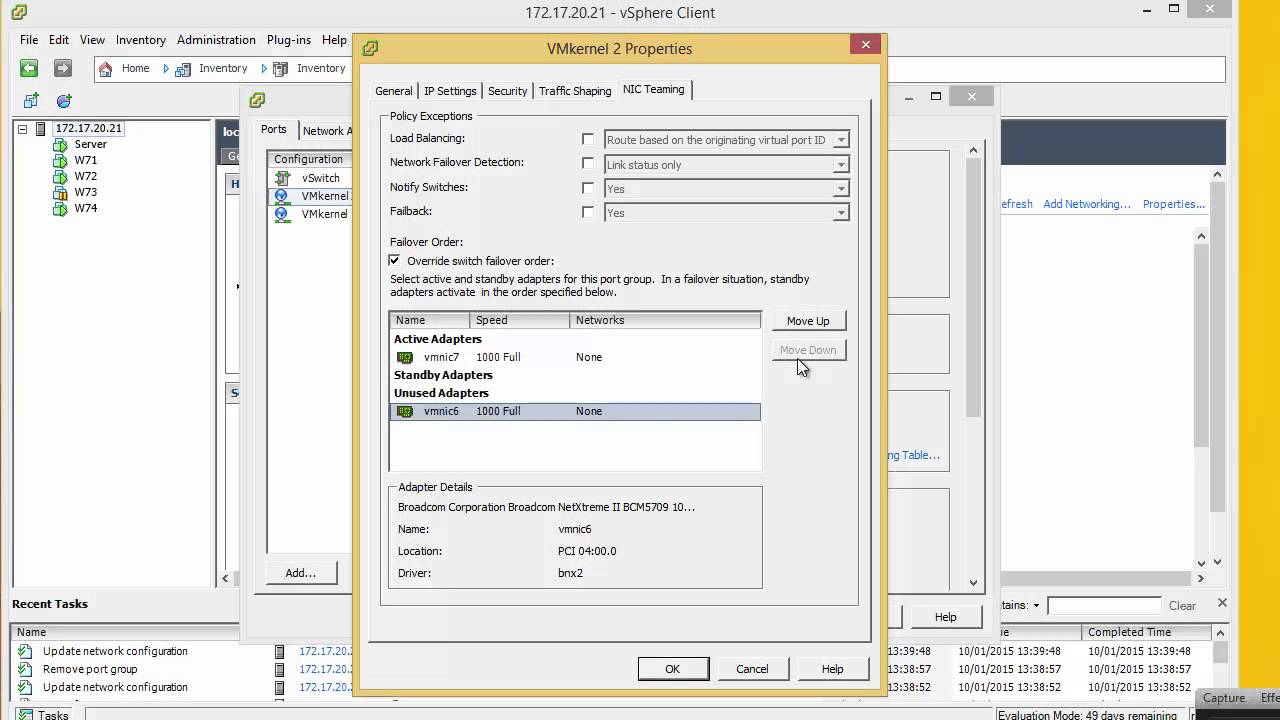Enable the Notify Switches checkbox
Image resolution: width=1280 pixels, height=720 pixels.
tap(588, 187)
